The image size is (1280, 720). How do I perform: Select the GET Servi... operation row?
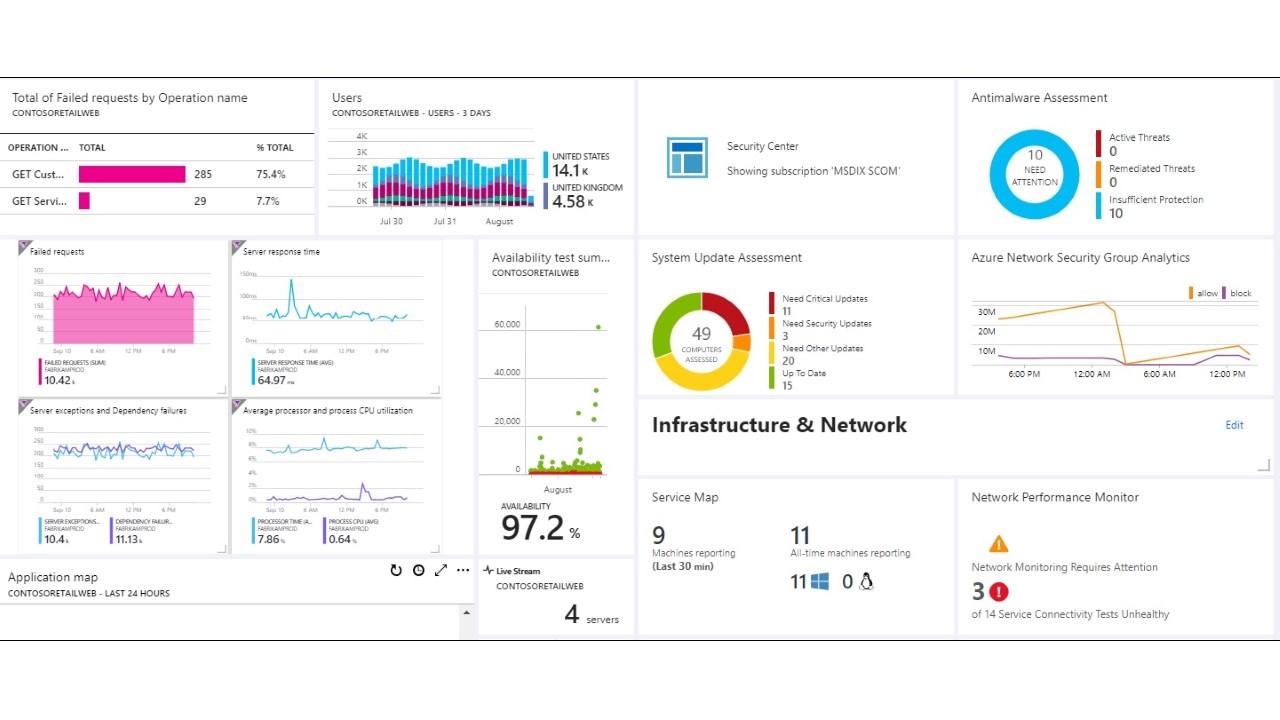157,201
